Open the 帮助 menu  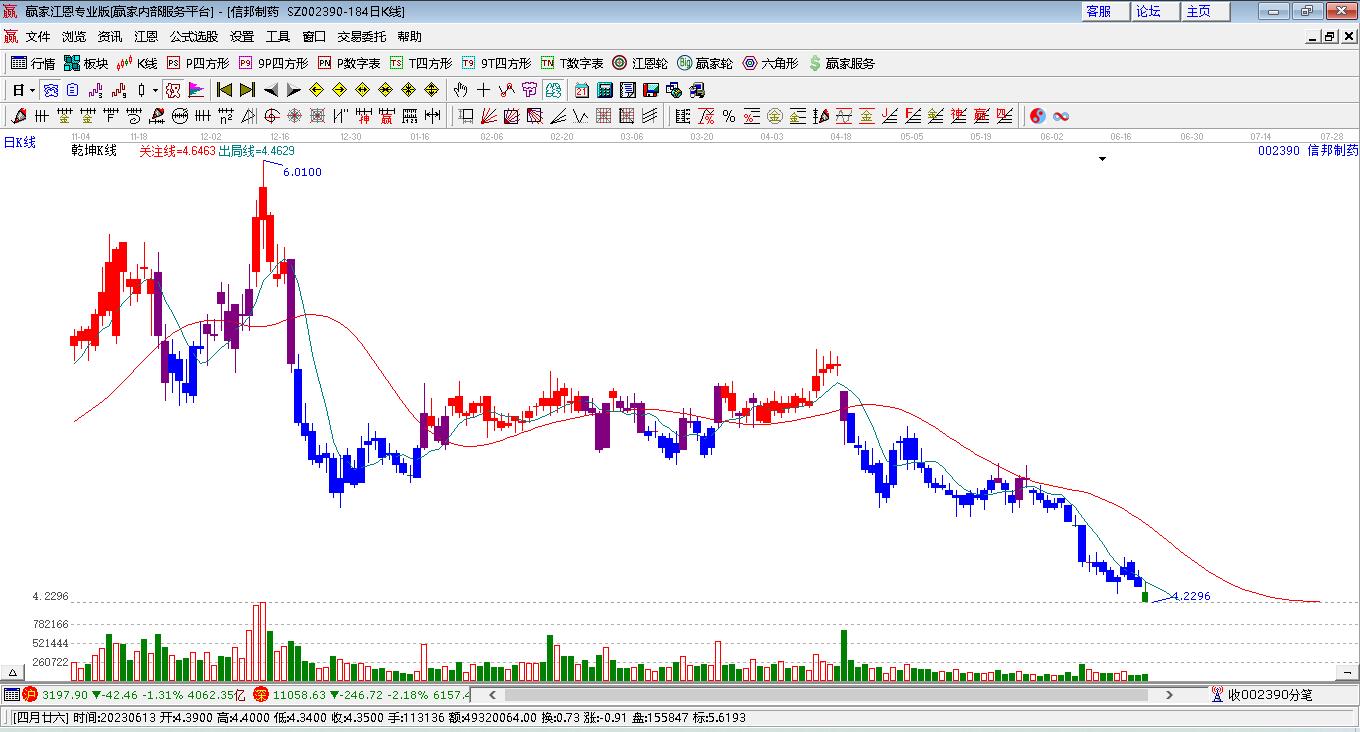tap(410, 36)
